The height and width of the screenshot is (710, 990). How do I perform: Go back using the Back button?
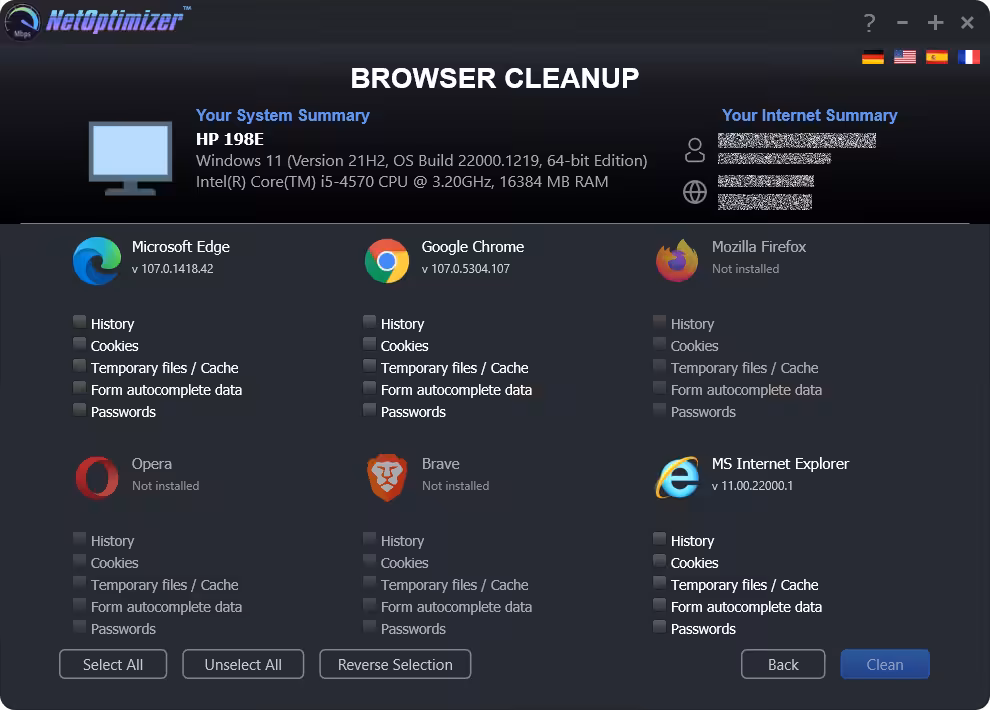tap(783, 665)
